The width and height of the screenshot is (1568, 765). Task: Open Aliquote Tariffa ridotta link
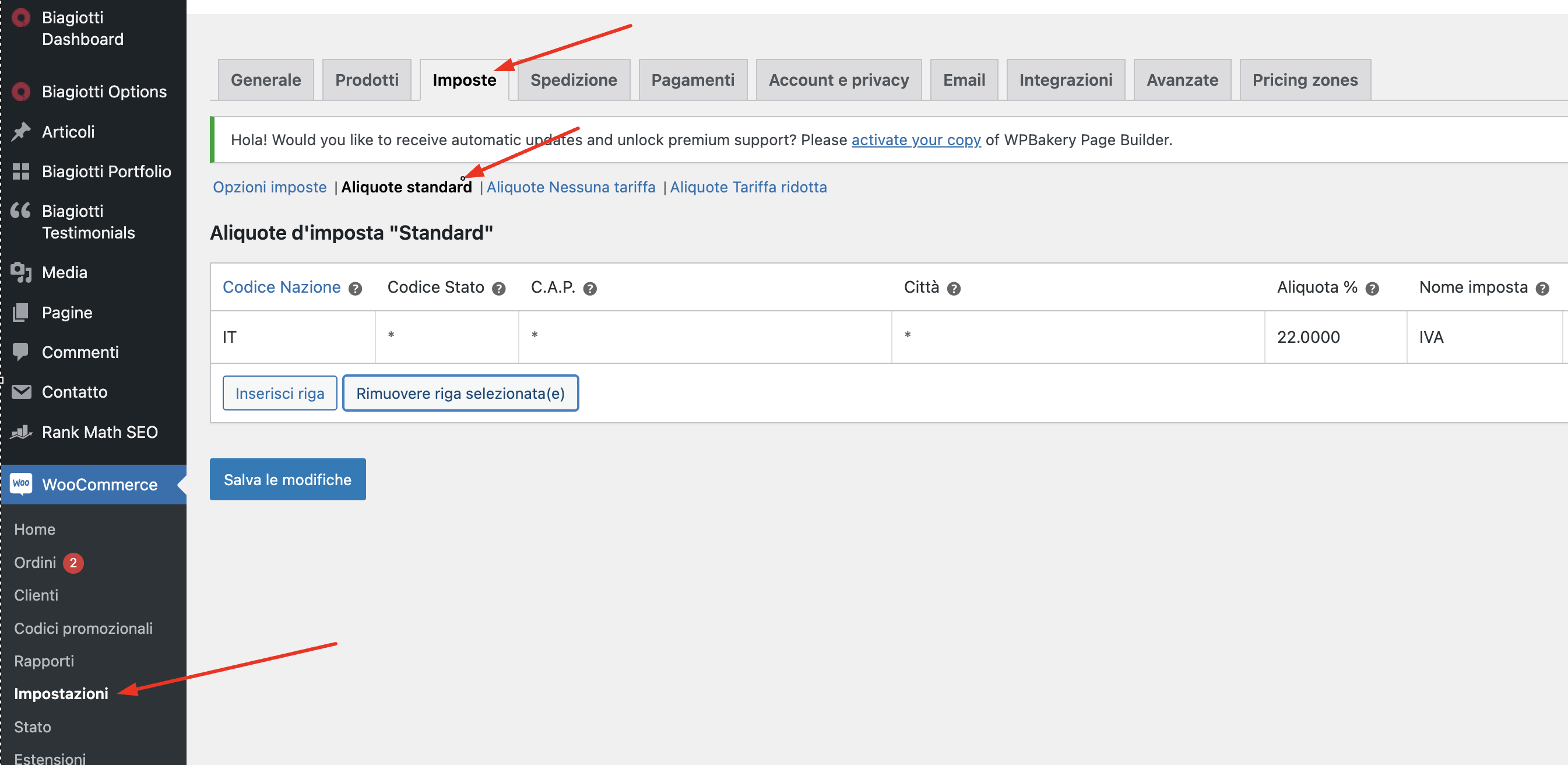click(748, 187)
